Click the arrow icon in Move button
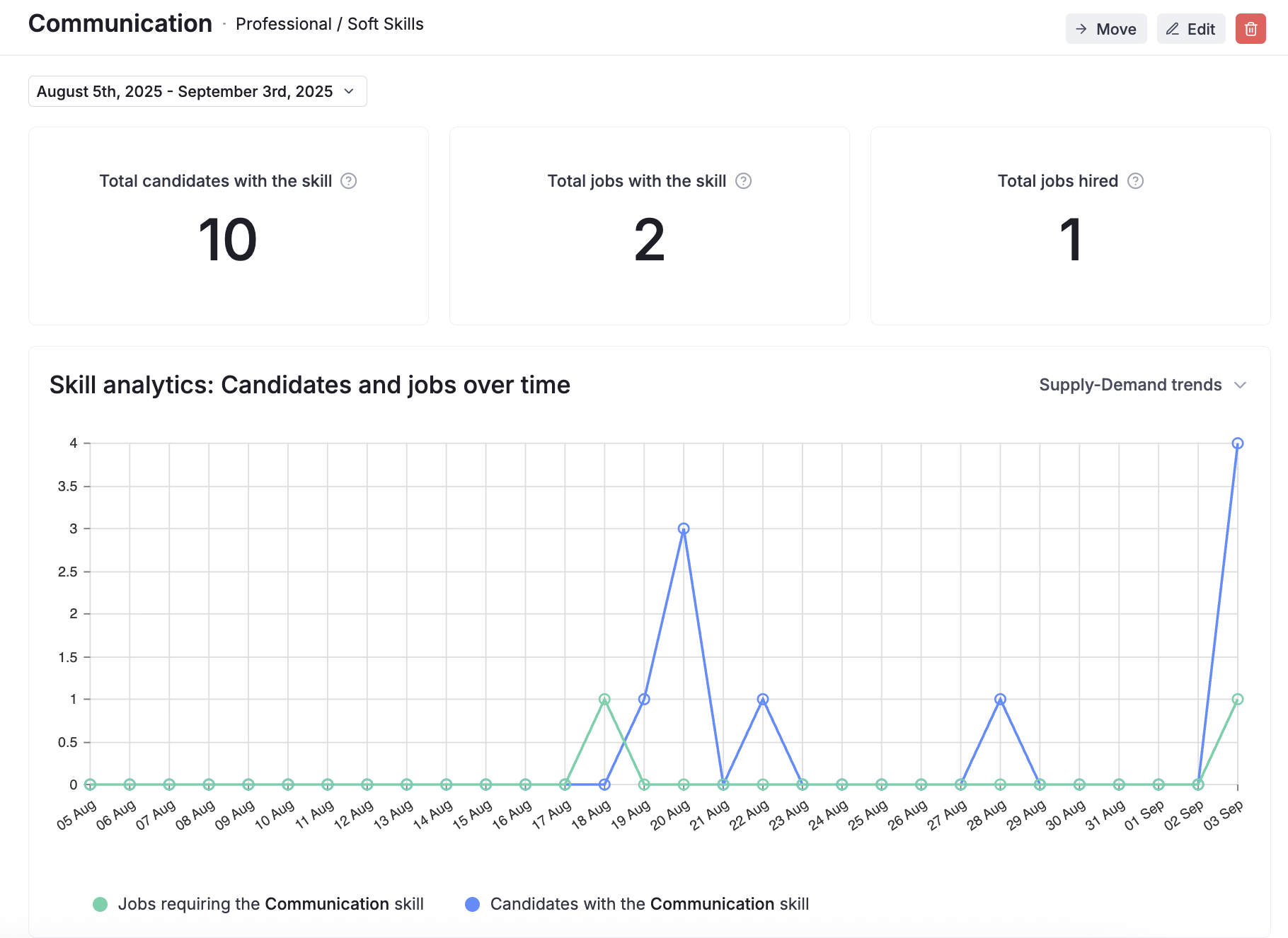The height and width of the screenshot is (938, 1288). [1081, 29]
